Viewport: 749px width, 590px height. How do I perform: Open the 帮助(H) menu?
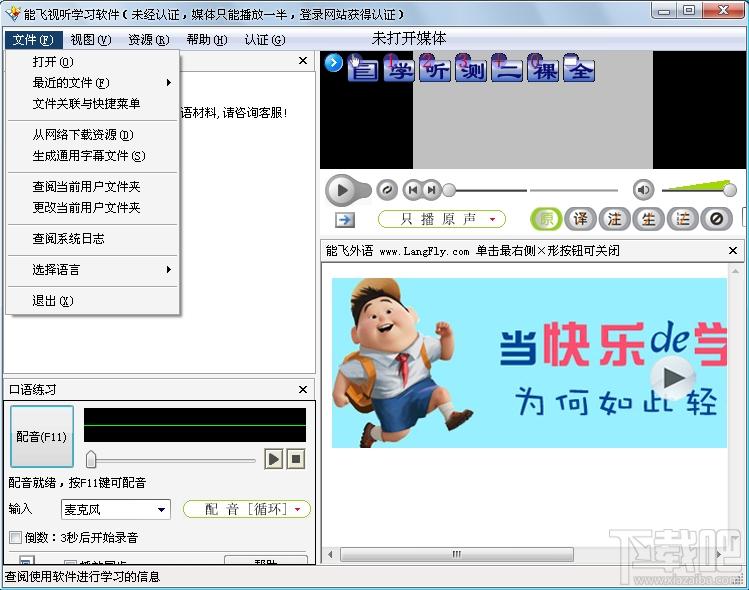click(x=207, y=40)
